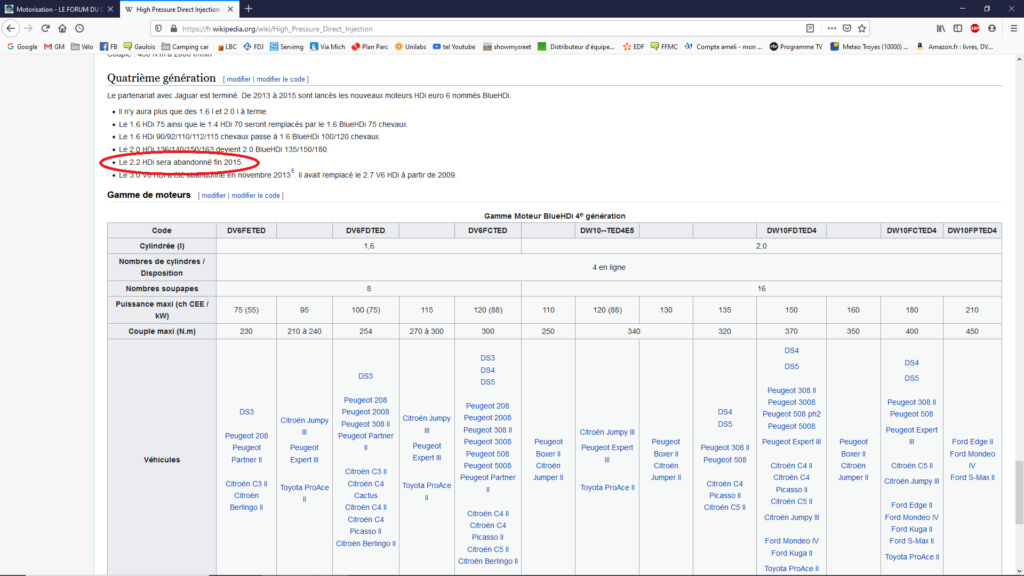Open the library icon in toolbar
Viewport: 1024px width, 576px height.
[940, 29]
